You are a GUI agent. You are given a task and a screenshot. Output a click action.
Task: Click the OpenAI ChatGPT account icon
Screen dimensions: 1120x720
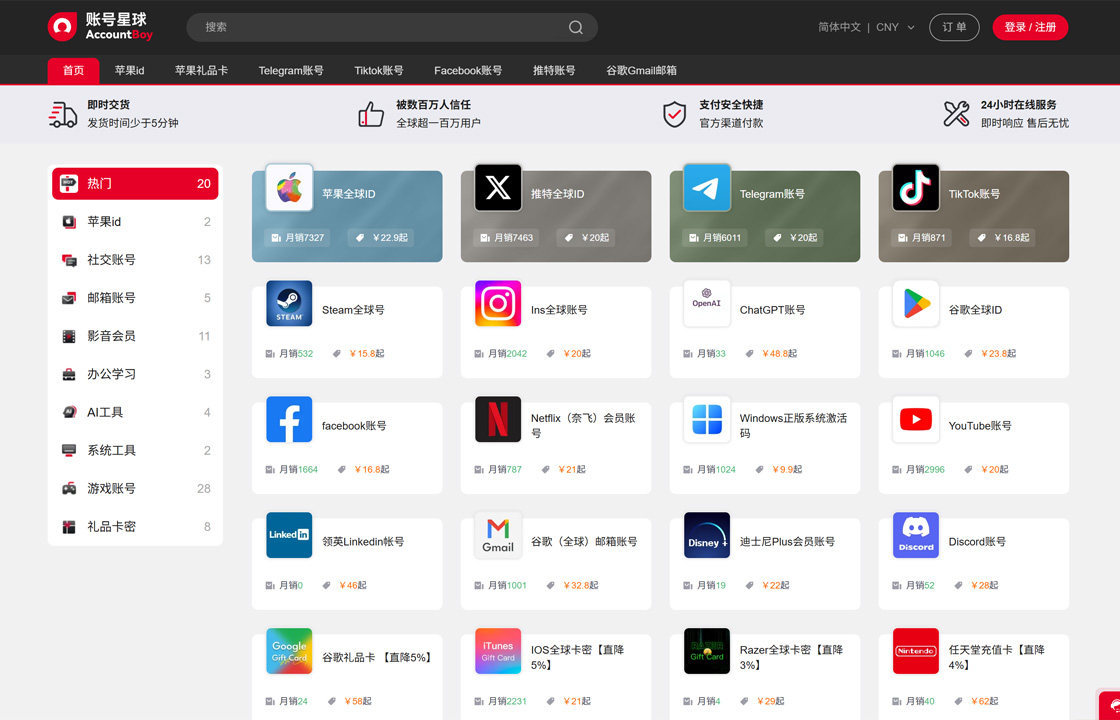coord(706,304)
